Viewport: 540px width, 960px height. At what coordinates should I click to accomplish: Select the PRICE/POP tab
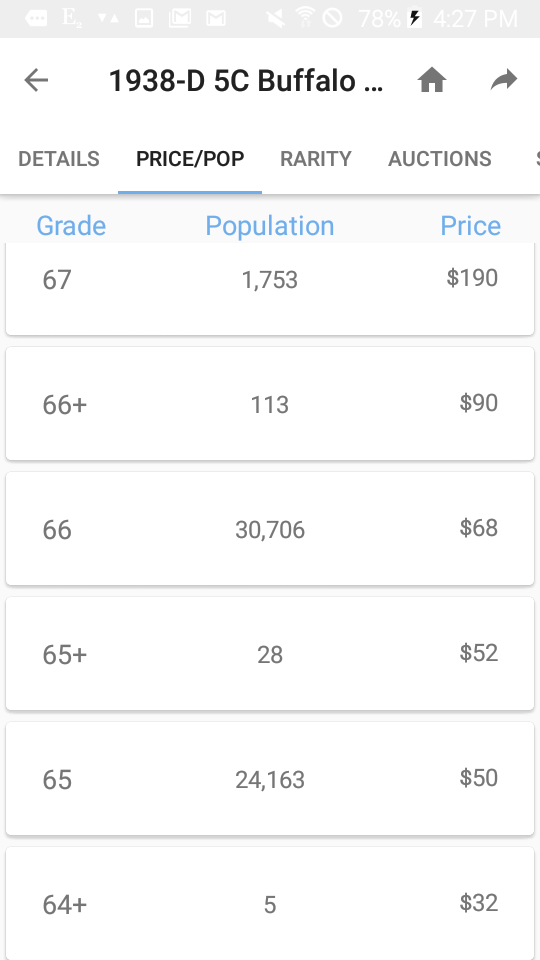[x=190, y=159]
